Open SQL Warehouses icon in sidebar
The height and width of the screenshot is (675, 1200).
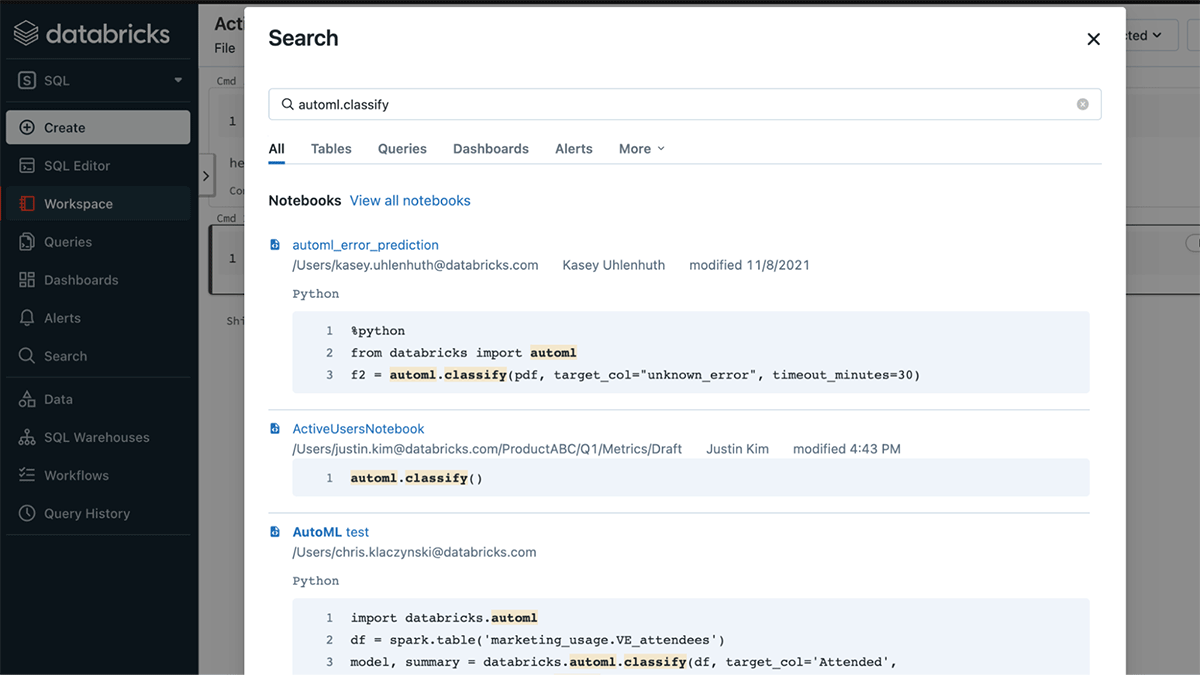[x=27, y=438]
